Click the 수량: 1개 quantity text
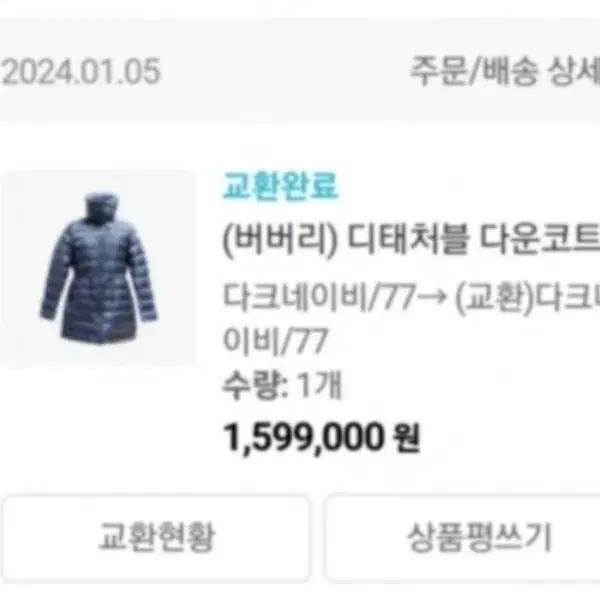The width and height of the screenshot is (600, 600). [x=282, y=385]
